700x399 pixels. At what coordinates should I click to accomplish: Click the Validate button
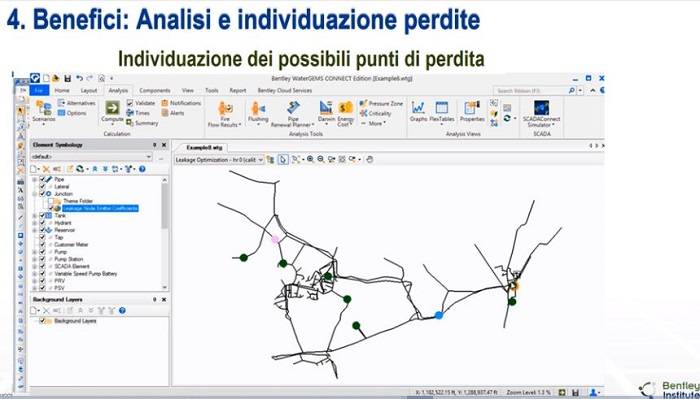tap(141, 103)
